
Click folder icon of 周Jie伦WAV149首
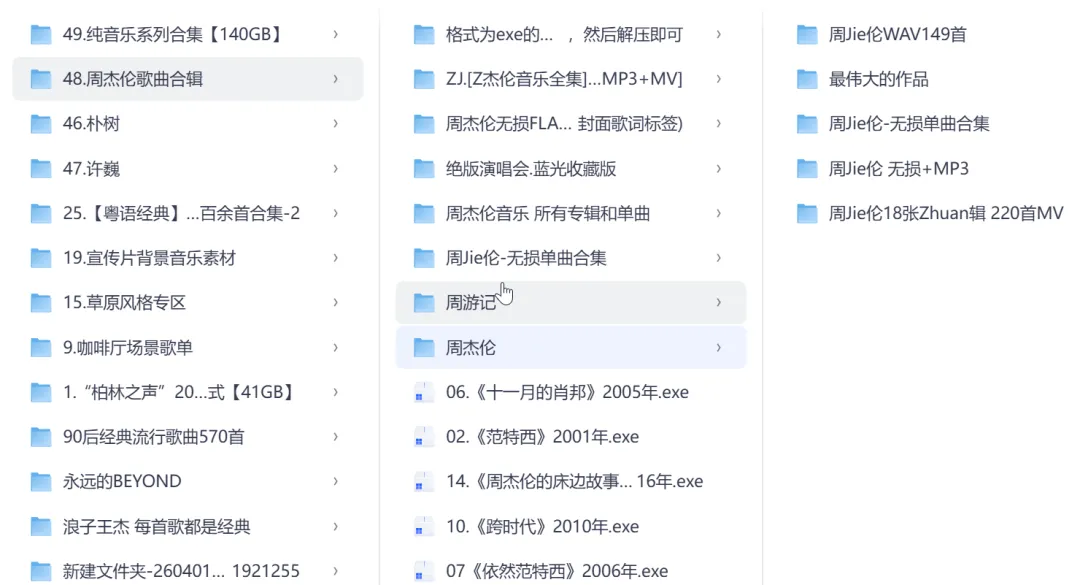[x=807, y=34]
